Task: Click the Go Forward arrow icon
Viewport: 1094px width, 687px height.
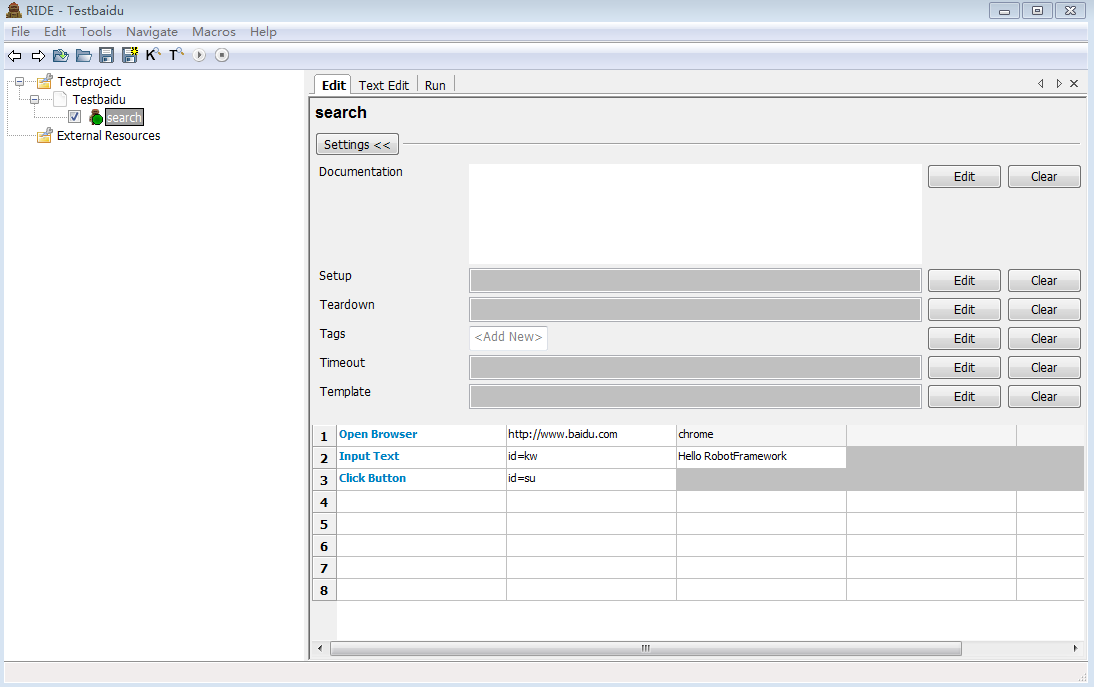Action: click(x=38, y=56)
